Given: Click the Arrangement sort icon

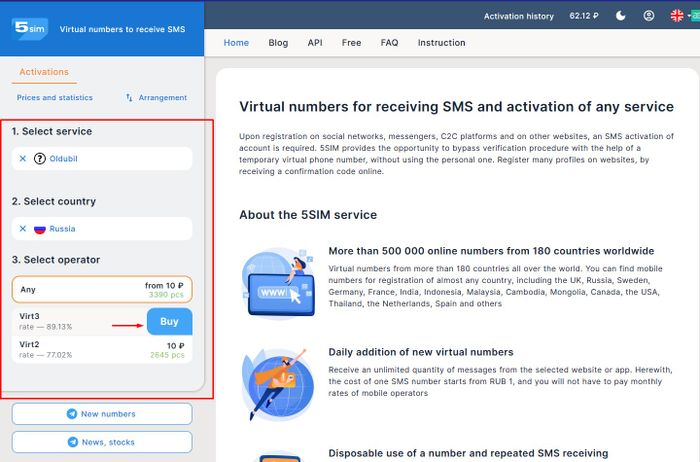Looking at the screenshot, I should [129, 97].
